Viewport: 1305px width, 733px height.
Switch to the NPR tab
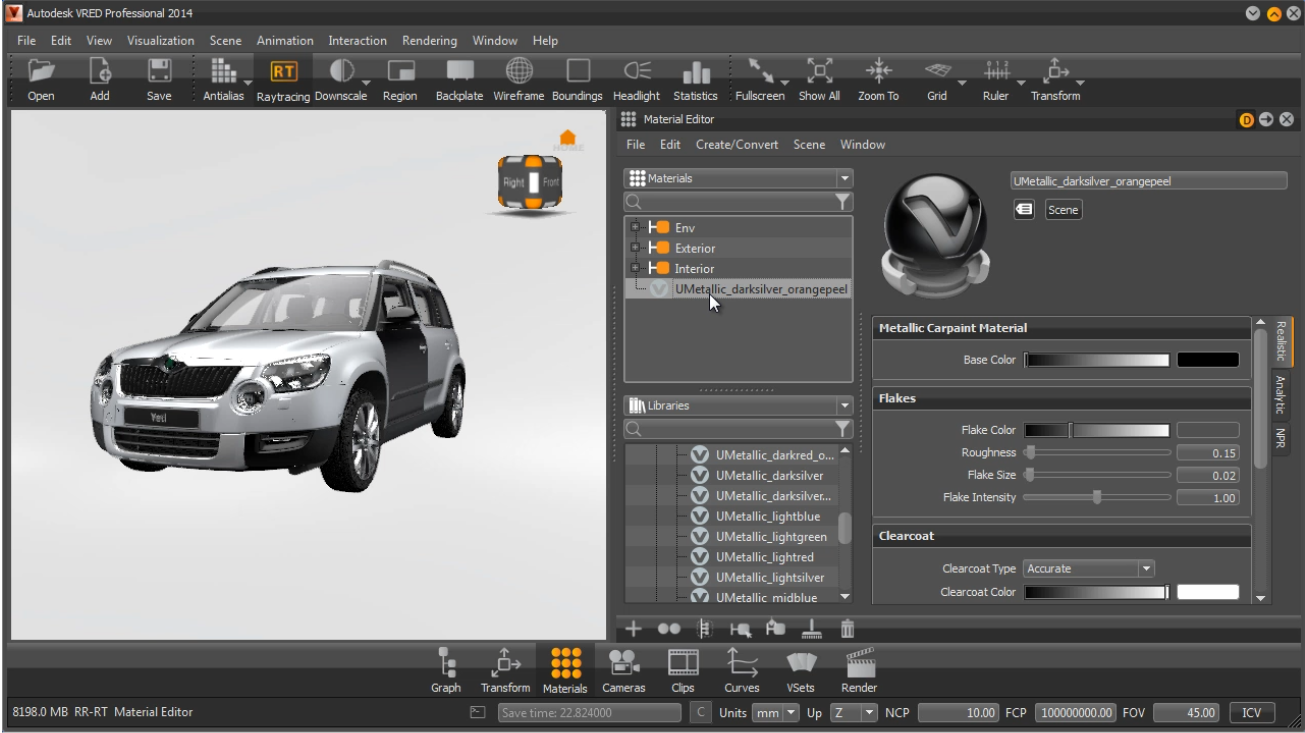pos(1280,438)
